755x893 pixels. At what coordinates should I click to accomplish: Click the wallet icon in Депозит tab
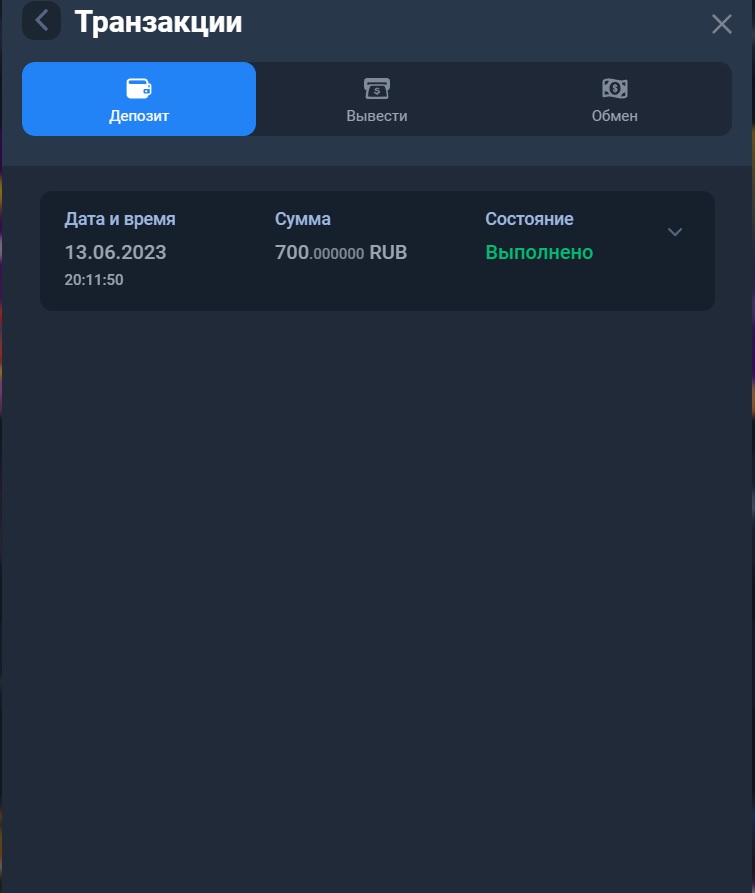pos(139,88)
